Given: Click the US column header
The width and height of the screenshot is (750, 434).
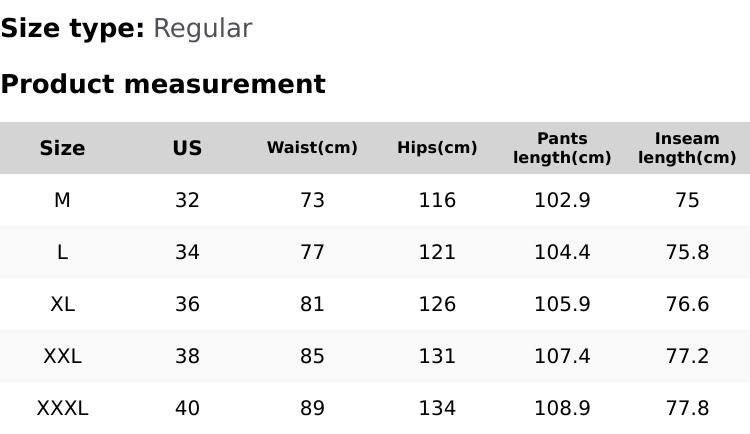Looking at the screenshot, I should (x=187, y=148).
